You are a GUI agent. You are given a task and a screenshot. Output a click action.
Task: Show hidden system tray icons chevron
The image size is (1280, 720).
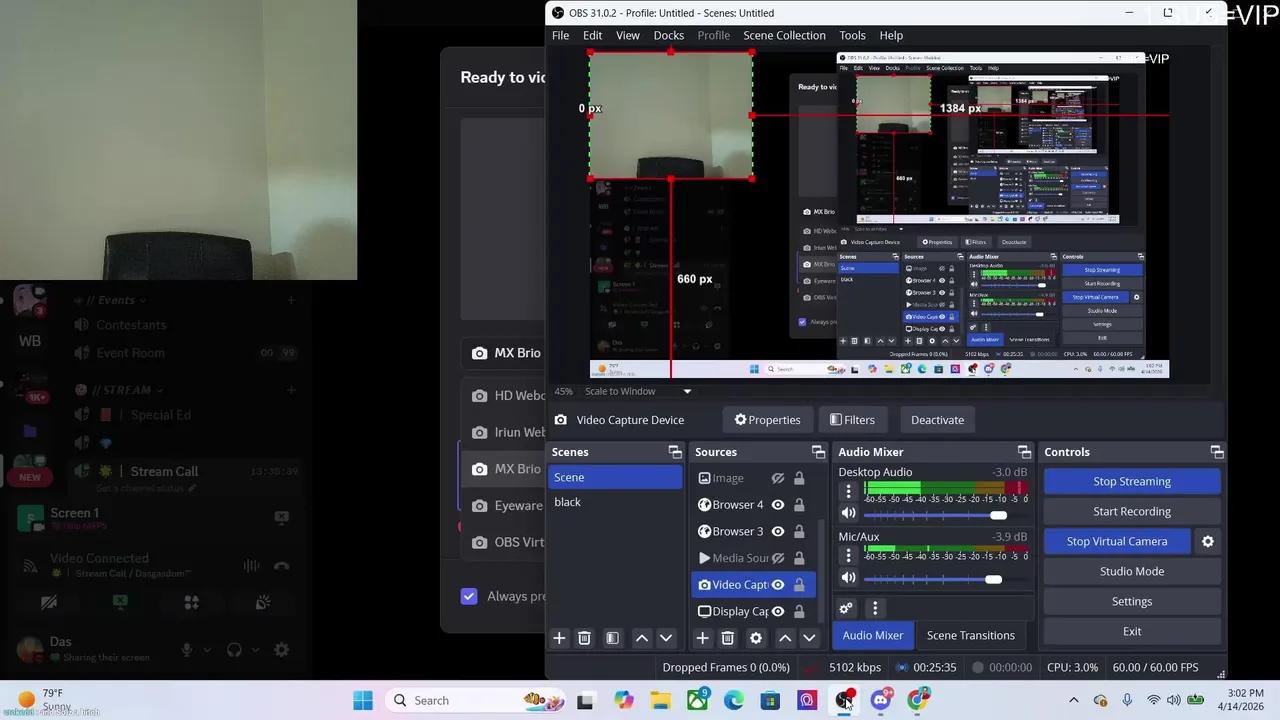coord(1074,700)
